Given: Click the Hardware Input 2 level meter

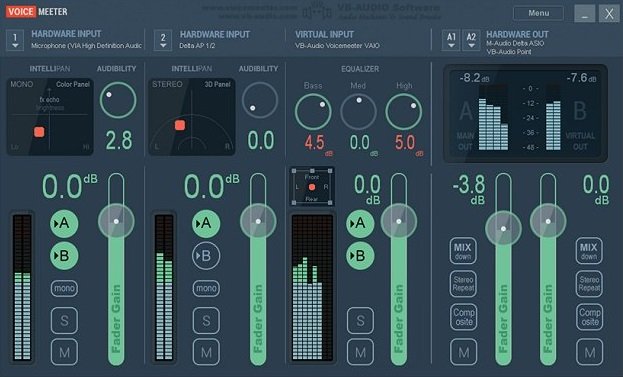Looking at the screenshot, I should coord(164,287).
